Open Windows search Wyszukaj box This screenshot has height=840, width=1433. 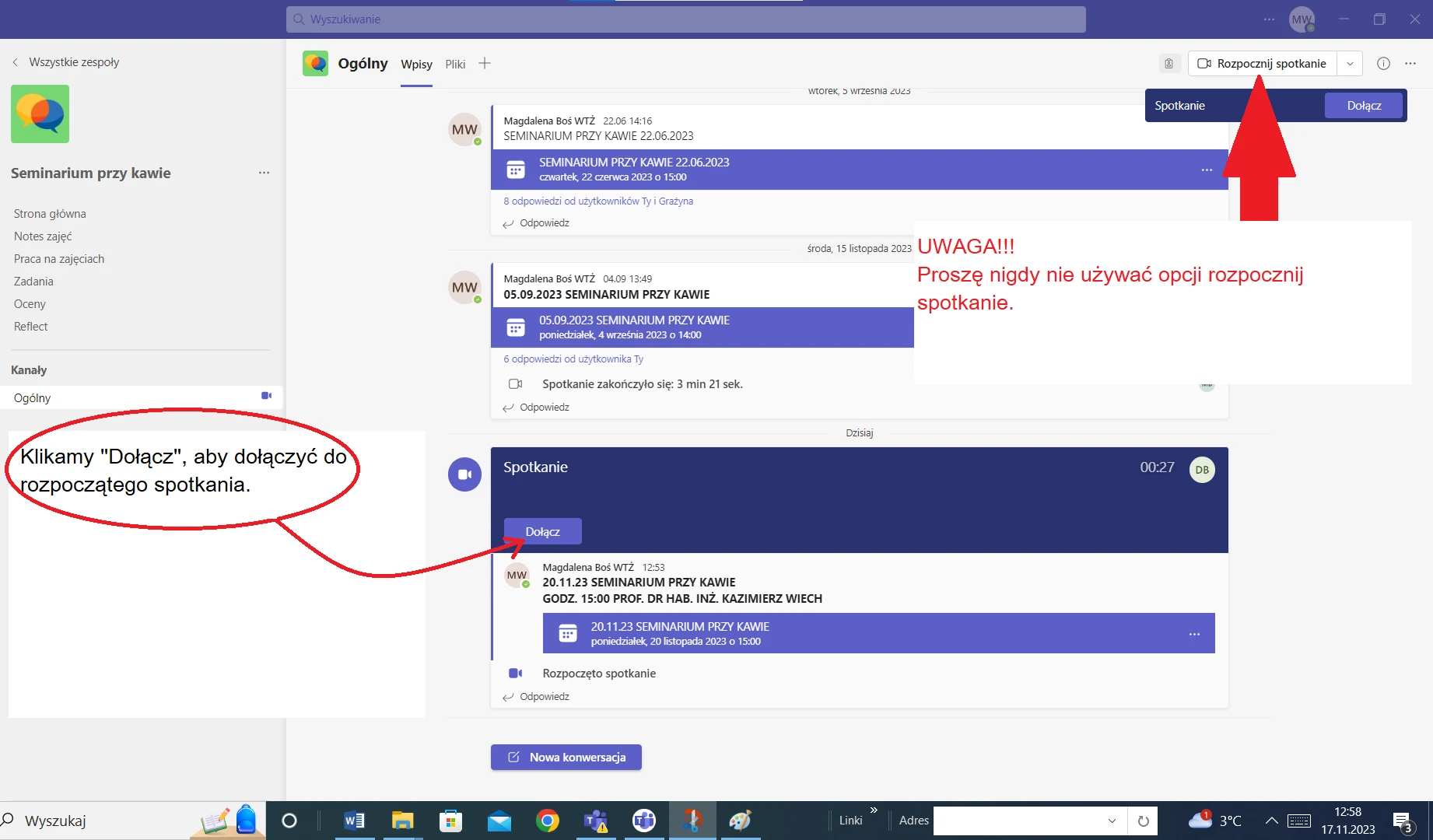[x=93, y=821]
